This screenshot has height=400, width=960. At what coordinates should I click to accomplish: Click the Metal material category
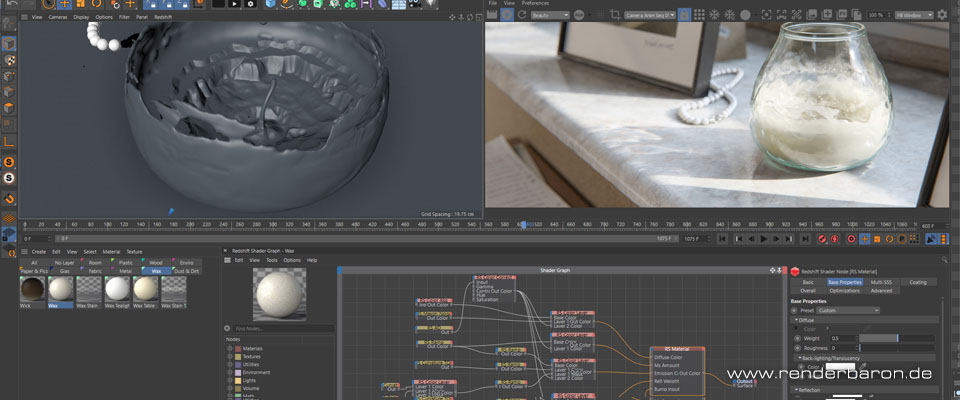point(125,270)
